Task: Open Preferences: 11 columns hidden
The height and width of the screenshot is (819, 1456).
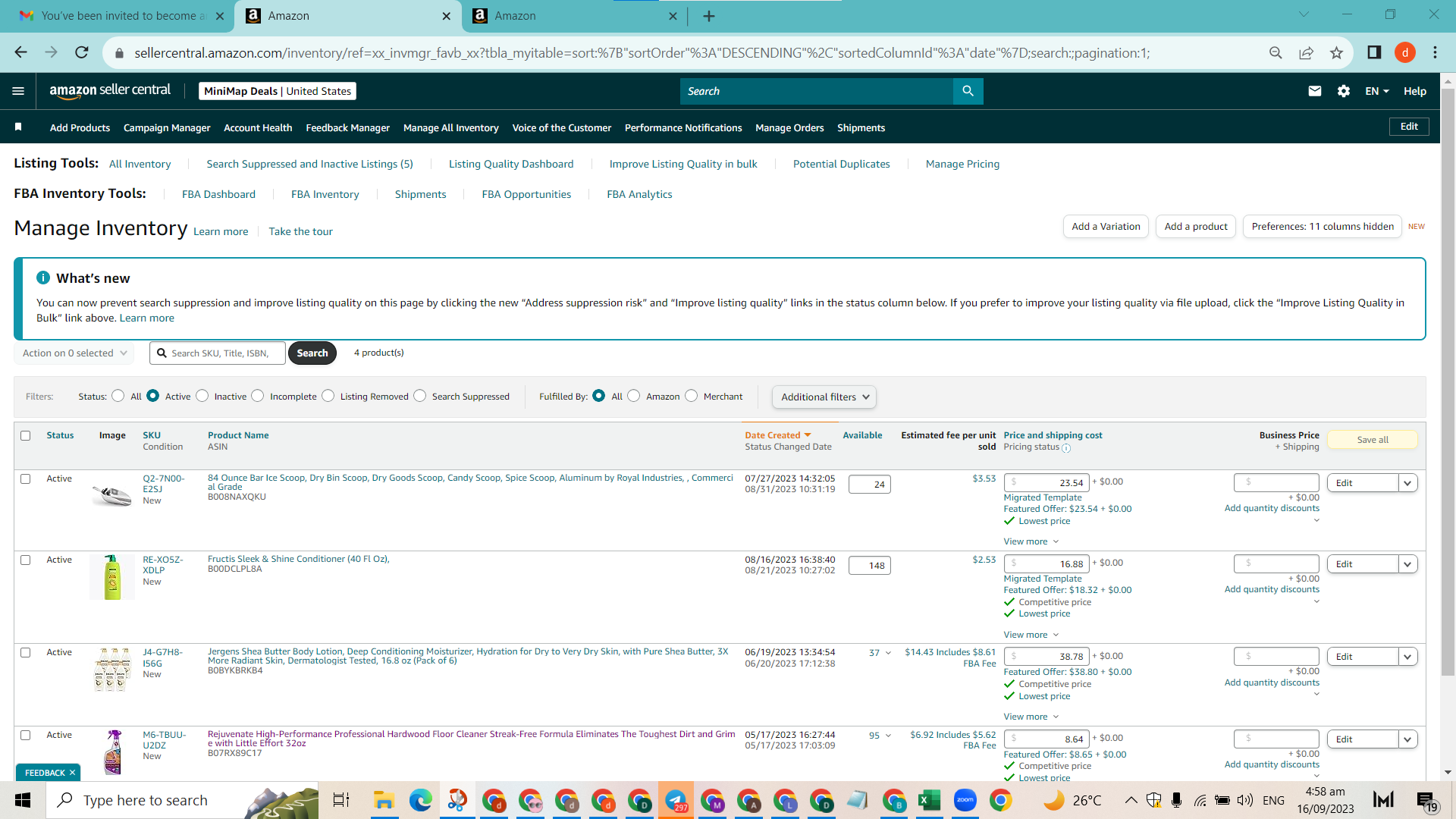Action: pos(1323,226)
